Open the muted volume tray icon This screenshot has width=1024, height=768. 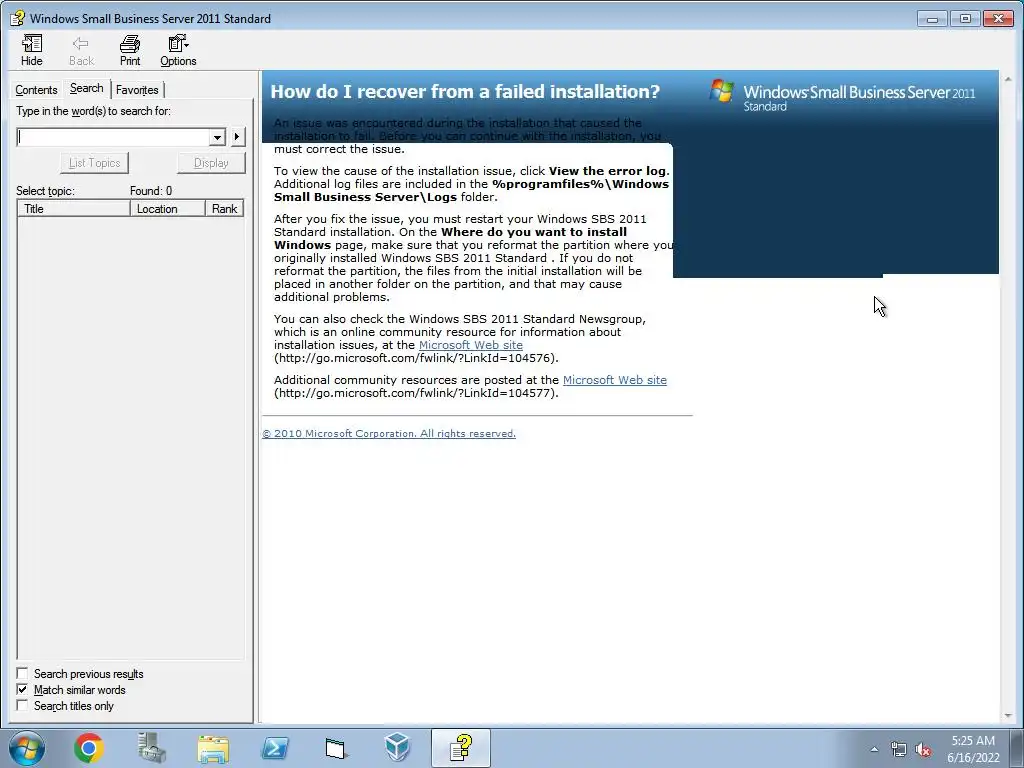[x=923, y=749]
